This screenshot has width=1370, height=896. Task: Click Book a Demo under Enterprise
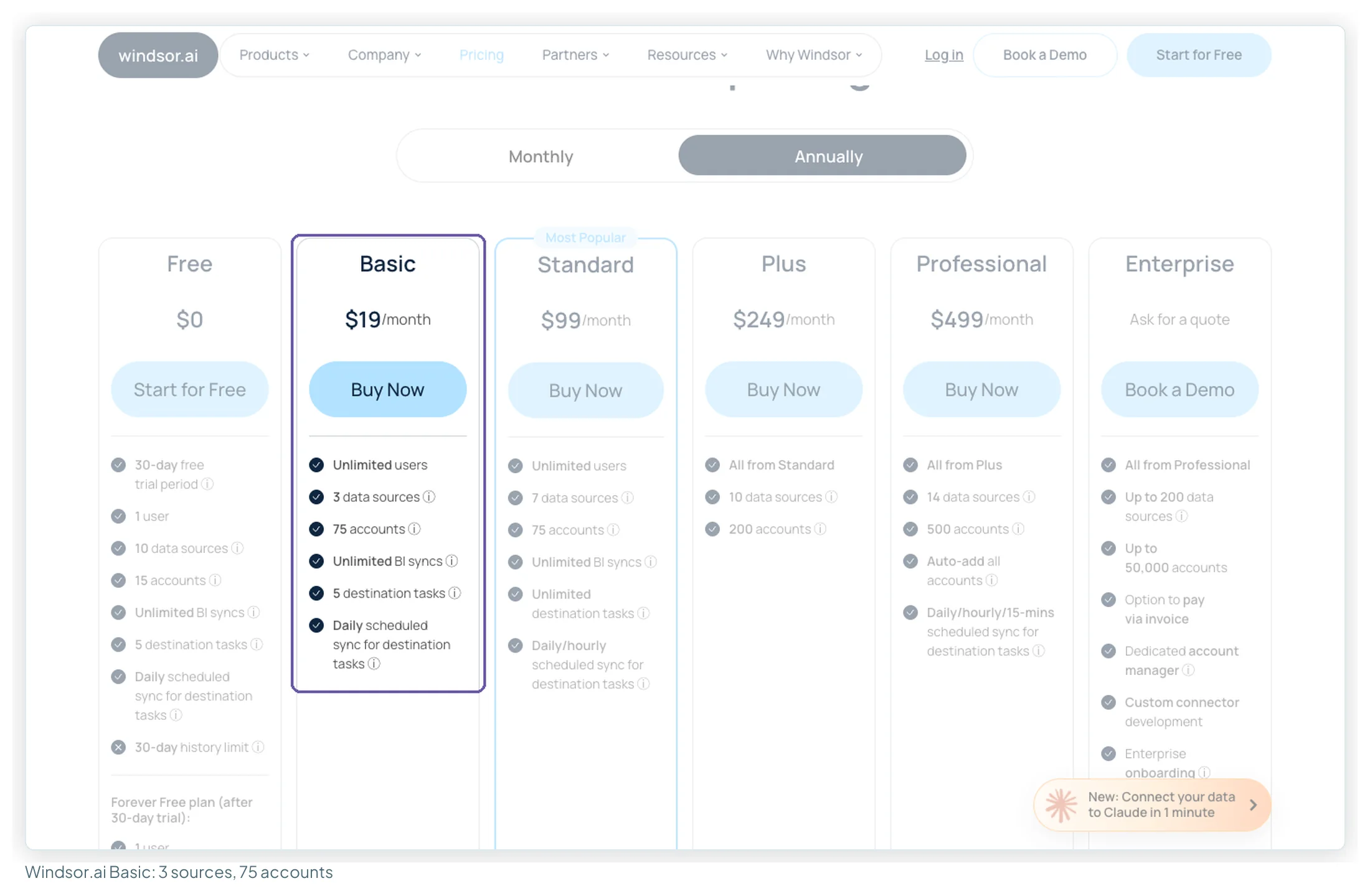click(1179, 389)
